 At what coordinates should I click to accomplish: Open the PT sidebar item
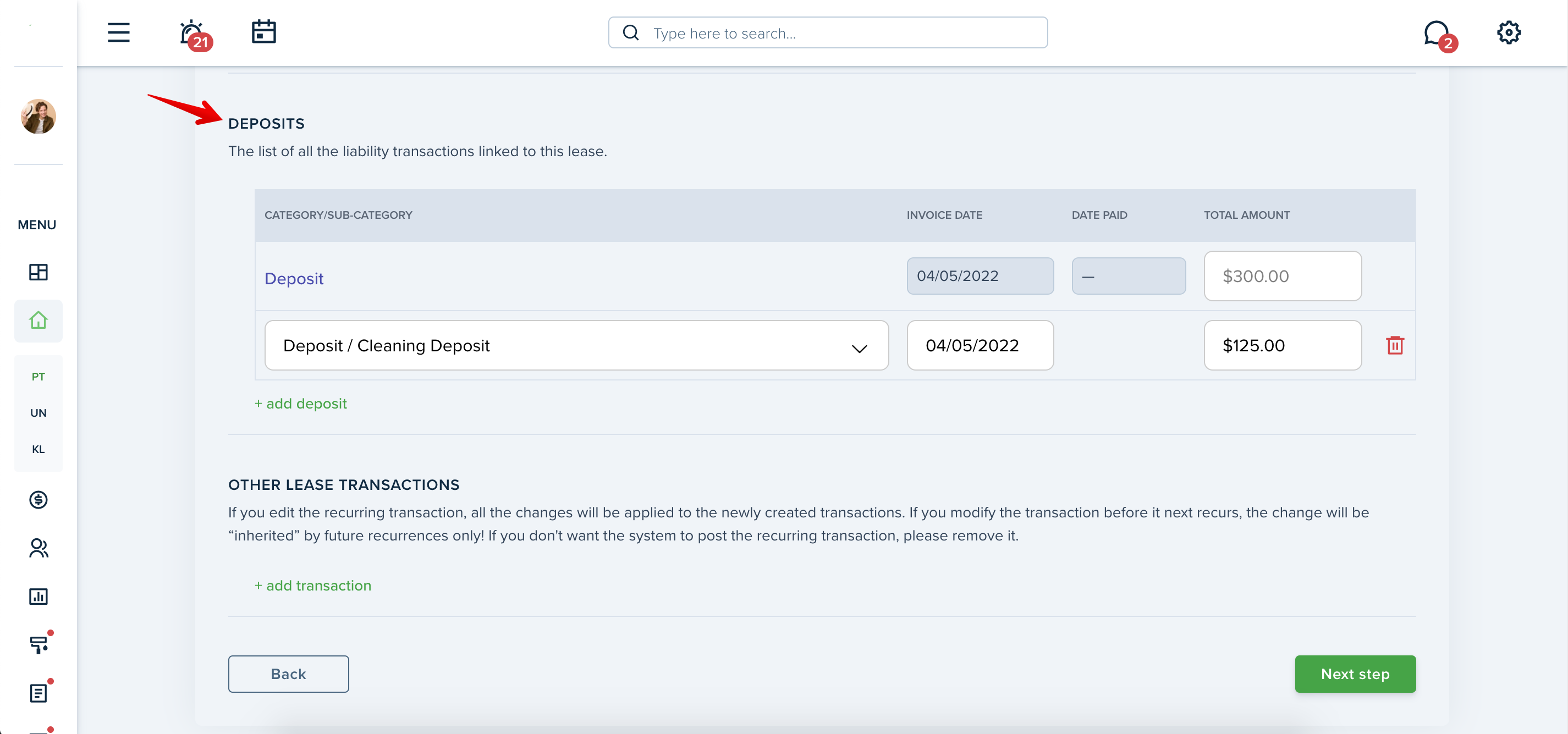[x=38, y=376]
